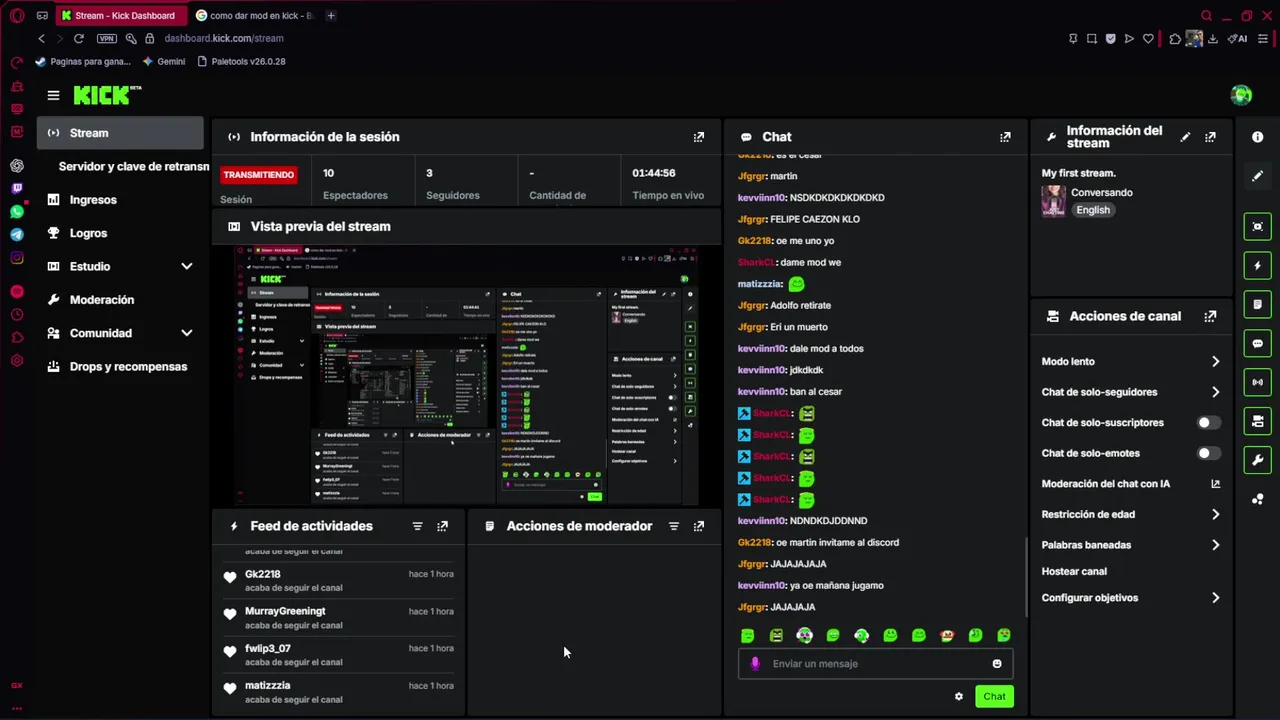The image size is (1280, 720).
Task: Click the Enviar un mensaje input field
Action: (875, 664)
